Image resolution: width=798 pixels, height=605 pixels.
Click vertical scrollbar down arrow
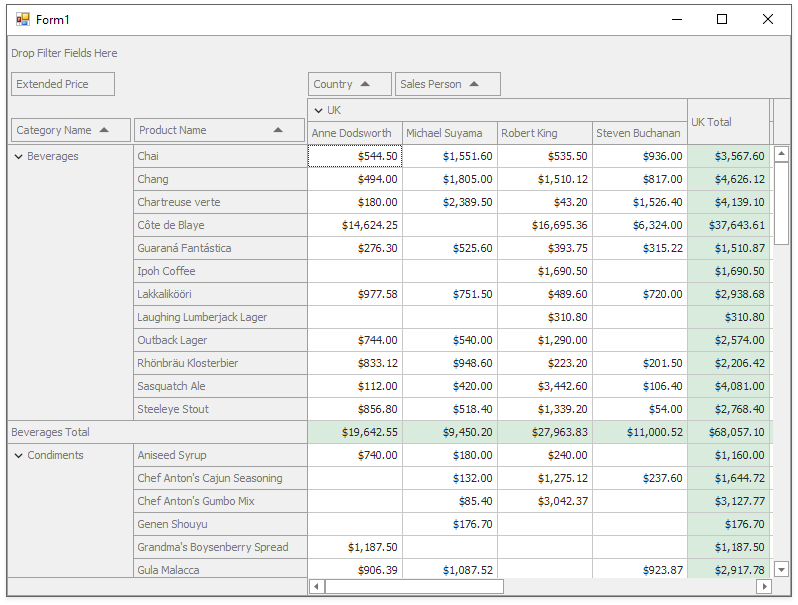click(781, 569)
